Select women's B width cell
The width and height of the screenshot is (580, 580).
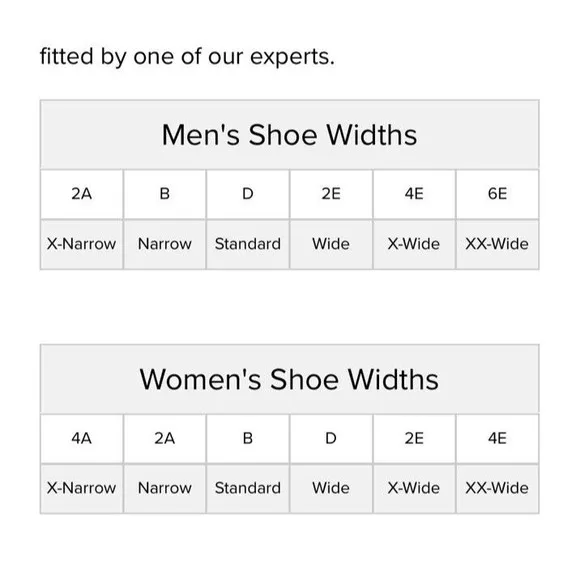248,439
